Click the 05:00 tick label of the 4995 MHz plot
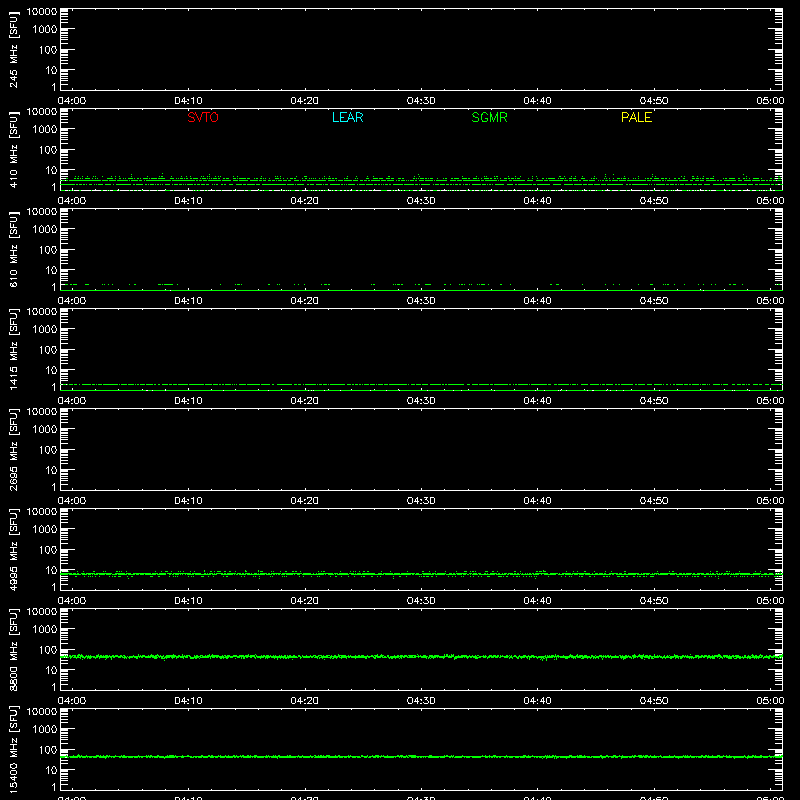This screenshot has height=800, width=800. (770, 601)
